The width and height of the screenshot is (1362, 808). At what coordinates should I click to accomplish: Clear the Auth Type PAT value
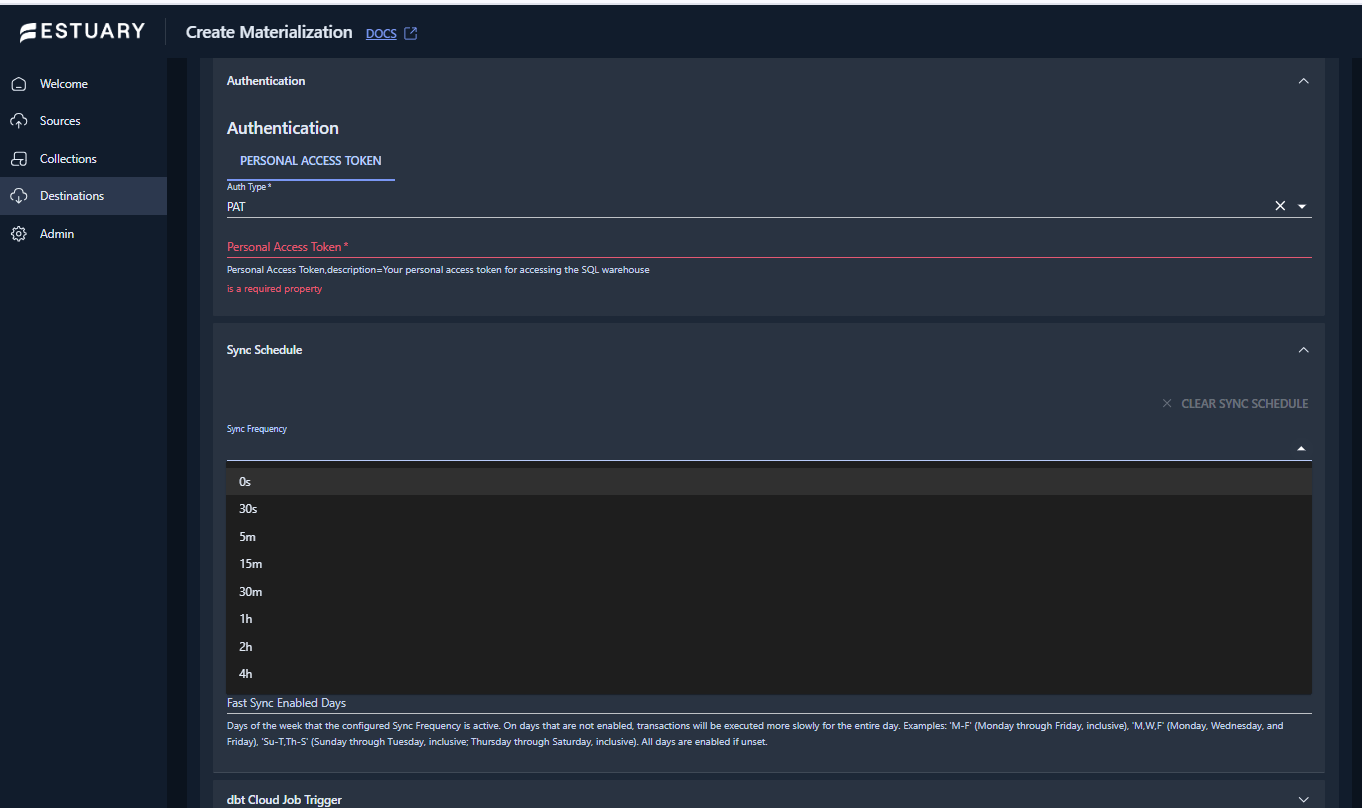(1280, 206)
